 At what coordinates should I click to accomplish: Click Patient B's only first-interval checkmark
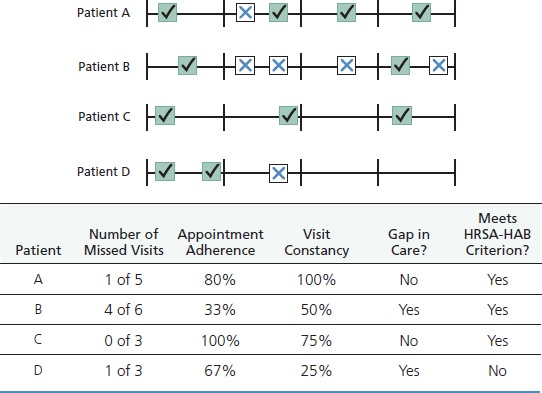click(188, 65)
